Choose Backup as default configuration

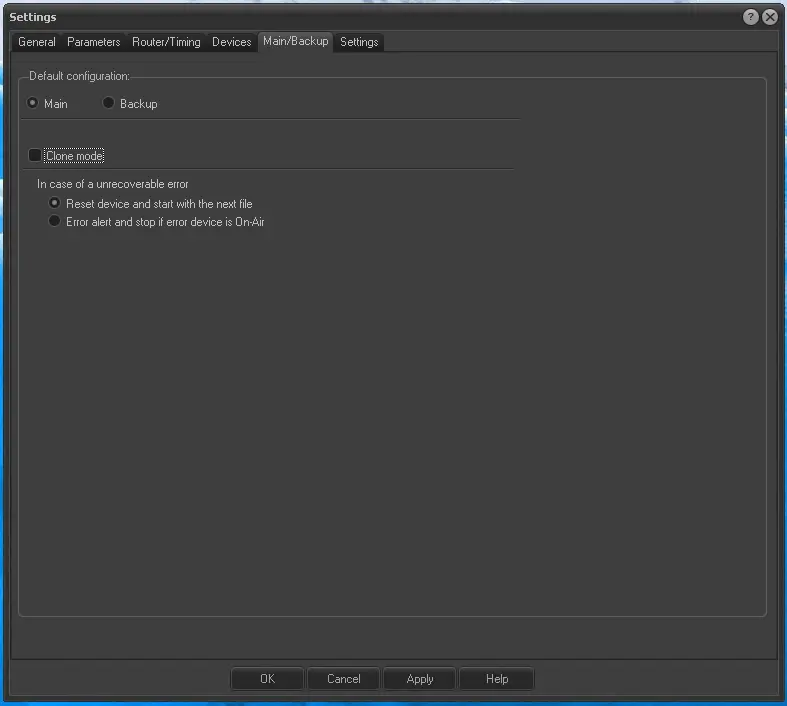[109, 103]
